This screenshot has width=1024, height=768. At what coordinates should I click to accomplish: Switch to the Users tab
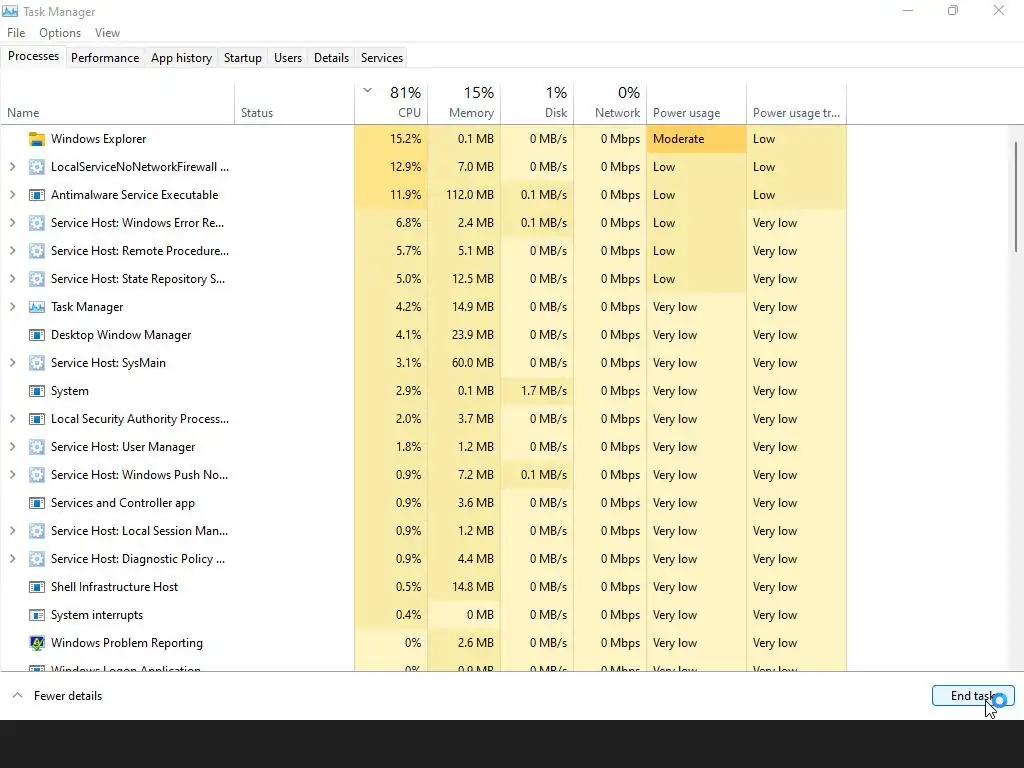point(288,58)
